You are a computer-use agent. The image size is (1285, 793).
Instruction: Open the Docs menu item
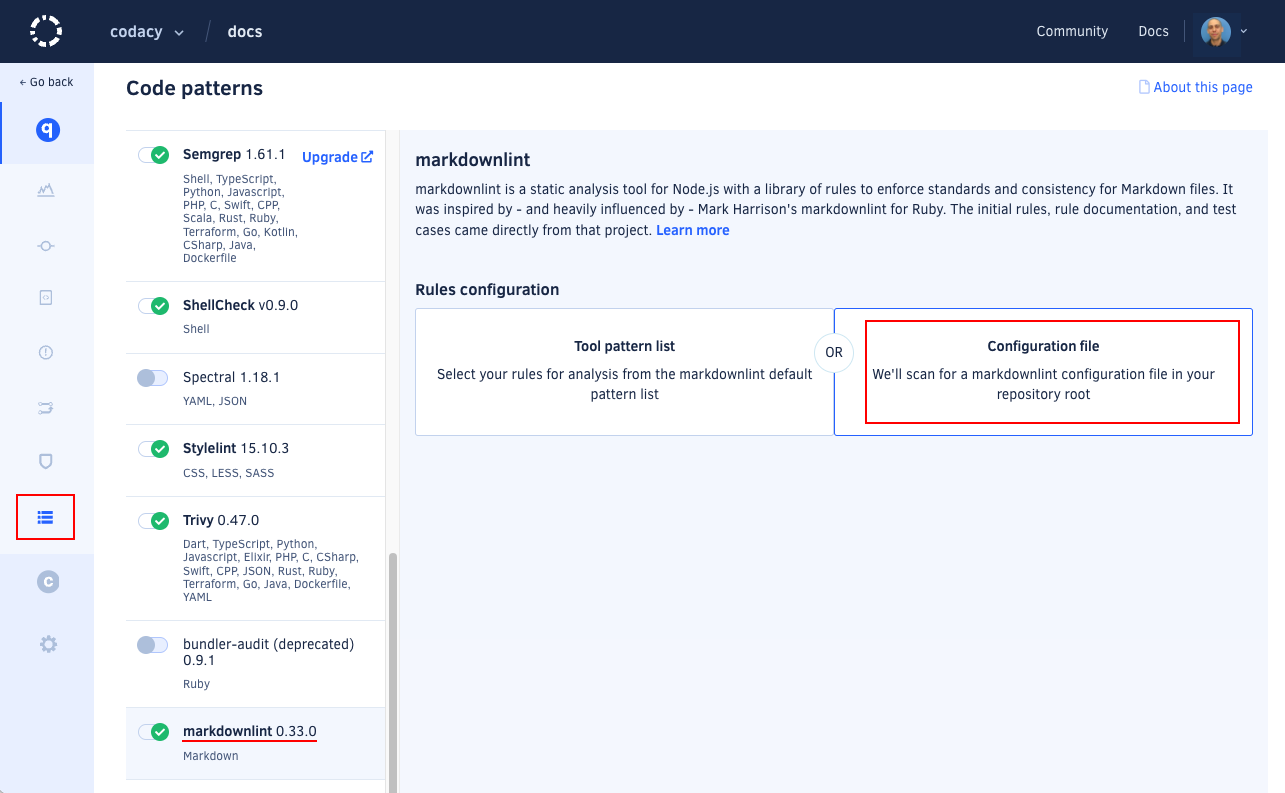(1153, 31)
